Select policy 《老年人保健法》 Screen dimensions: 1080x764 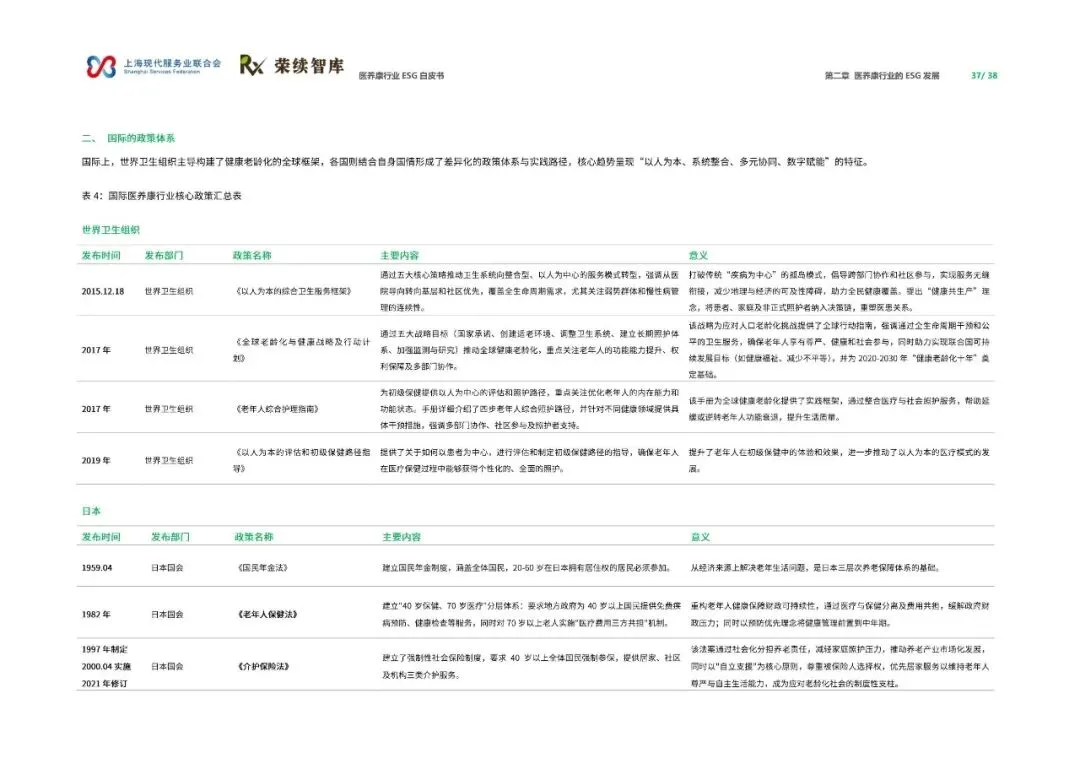[267, 615]
